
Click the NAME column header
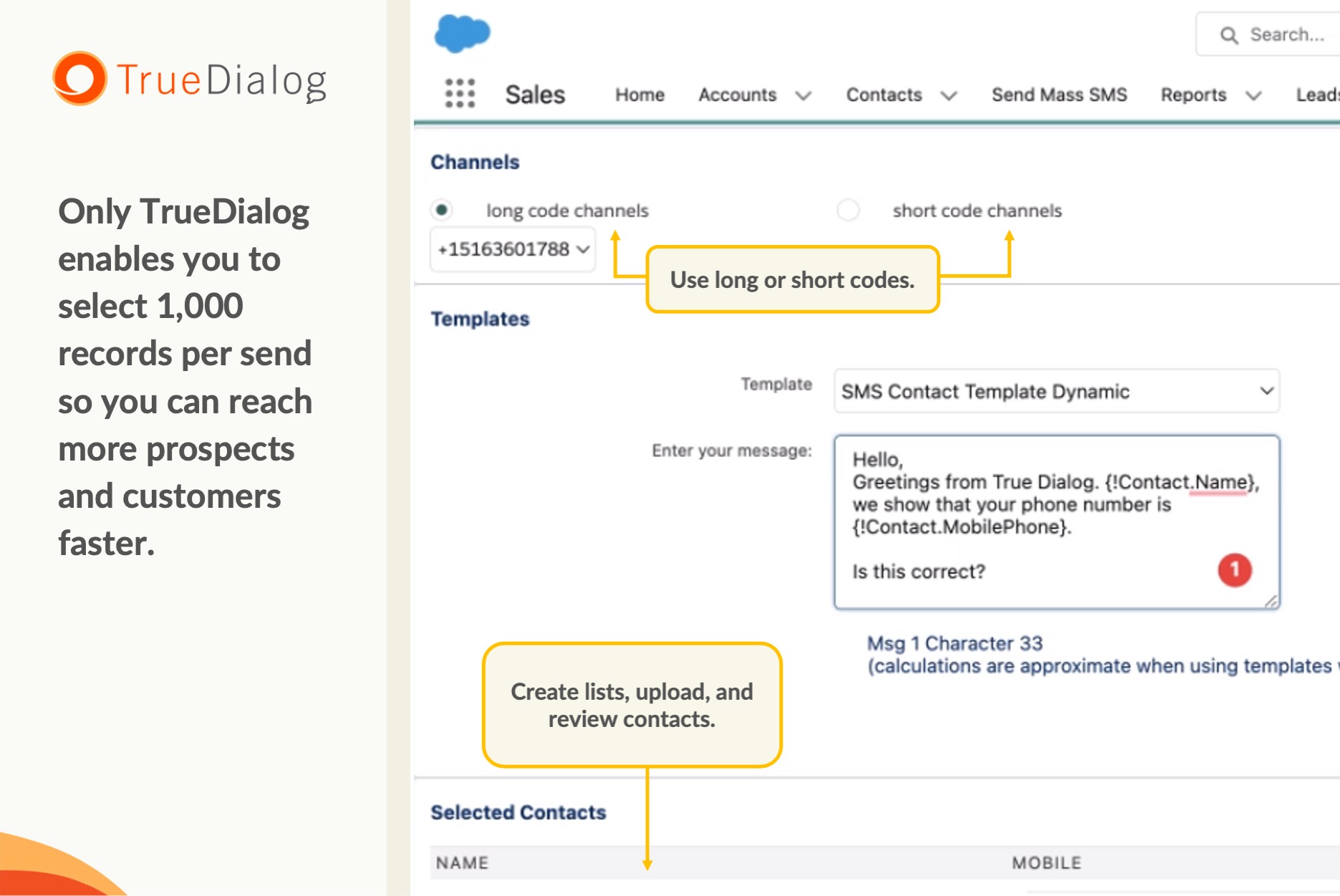click(463, 863)
